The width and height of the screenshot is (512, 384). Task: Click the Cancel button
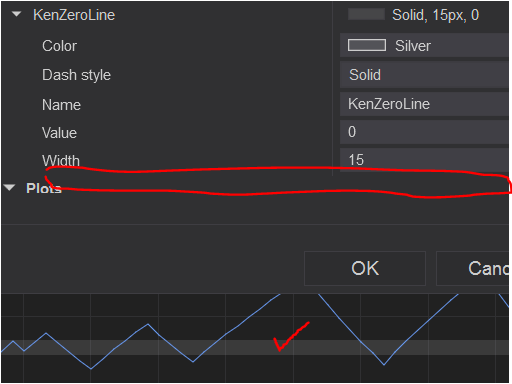click(x=473, y=268)
